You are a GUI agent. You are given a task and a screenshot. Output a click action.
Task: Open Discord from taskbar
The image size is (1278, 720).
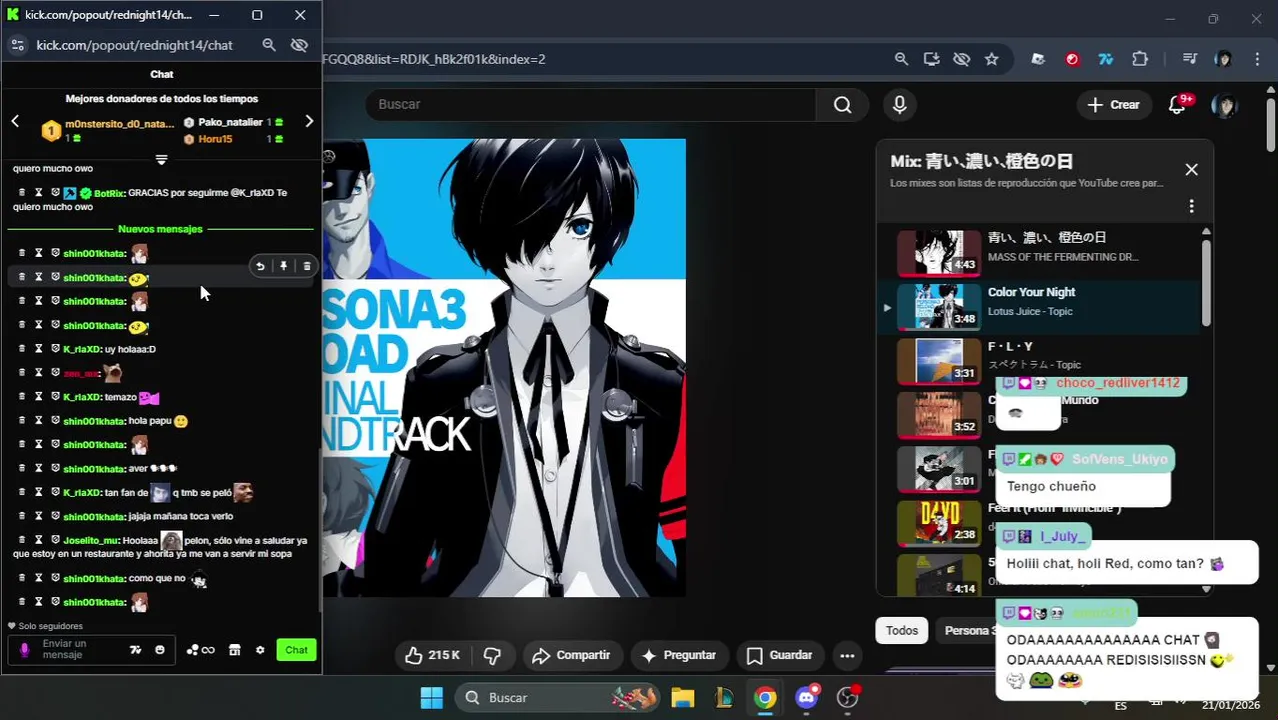[807, 697]
